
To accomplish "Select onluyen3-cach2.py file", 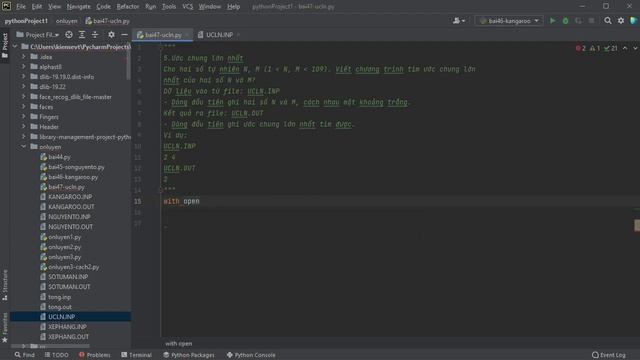I will tap(73, 267).
